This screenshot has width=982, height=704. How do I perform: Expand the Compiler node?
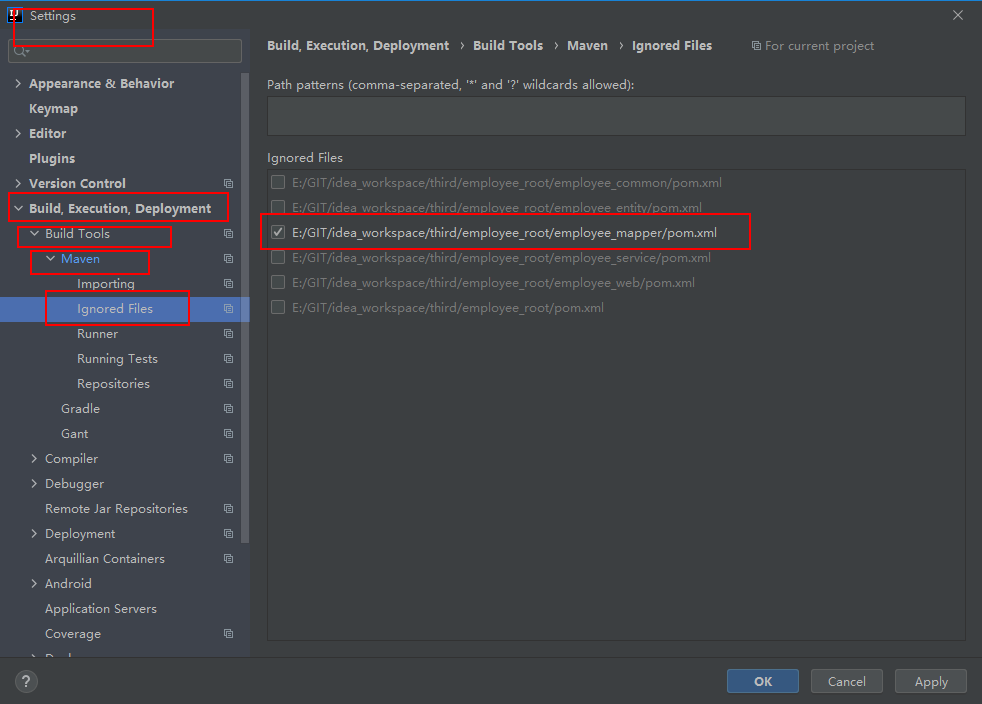tap(34, 458)
